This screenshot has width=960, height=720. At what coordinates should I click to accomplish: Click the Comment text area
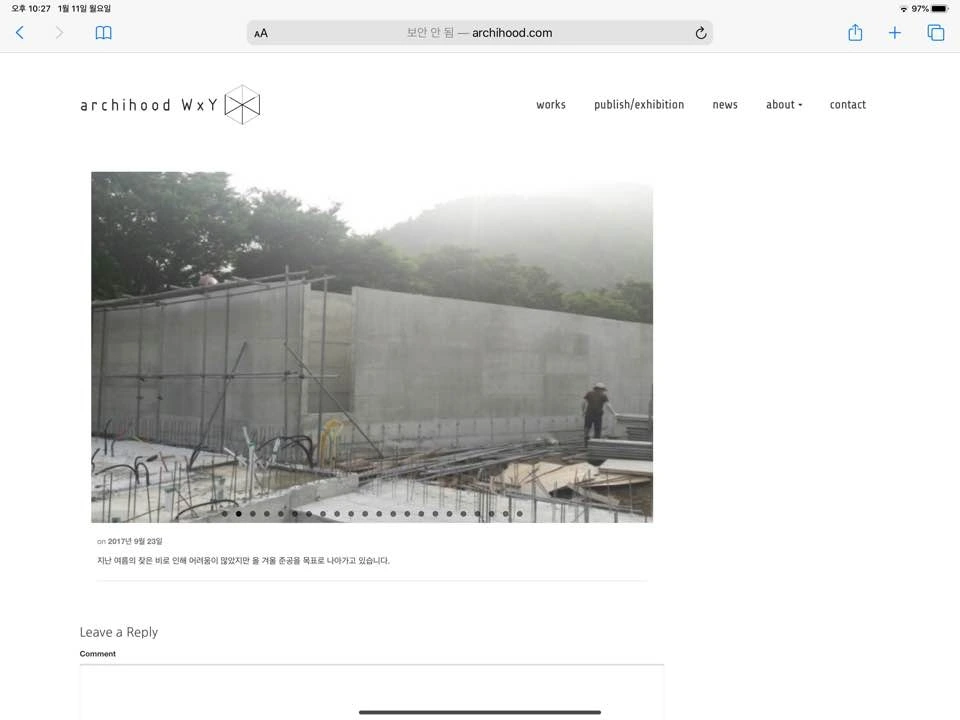click(x=372, y=692)
